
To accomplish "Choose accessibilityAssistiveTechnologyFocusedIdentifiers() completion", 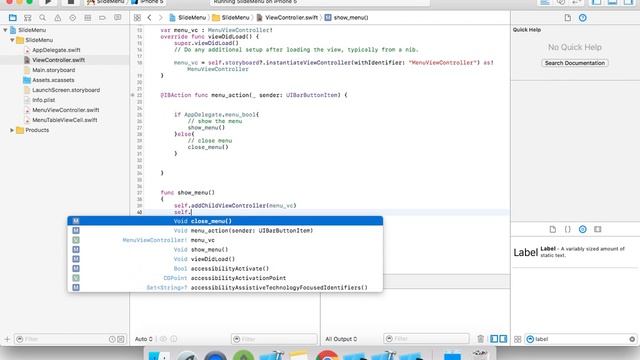I will (x=225, y=287).
